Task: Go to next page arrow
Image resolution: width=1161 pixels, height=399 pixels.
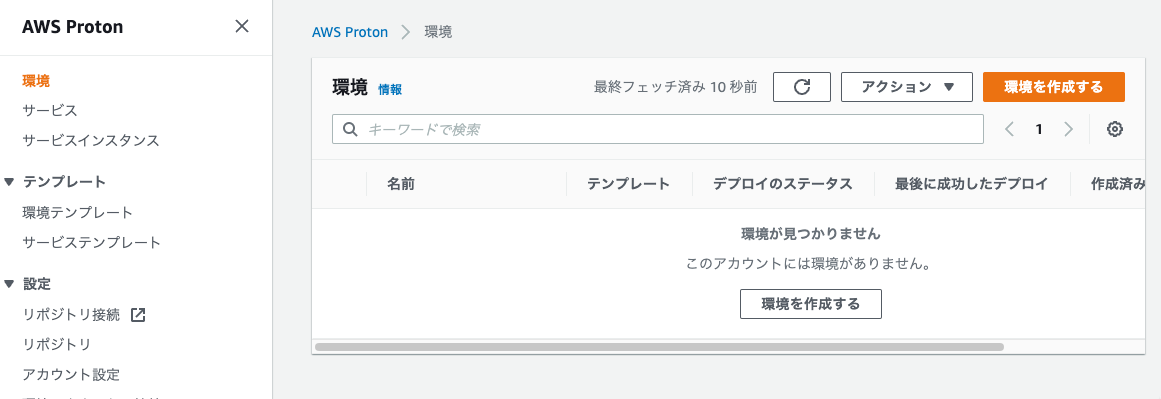Action: (x=1068, y=129)
